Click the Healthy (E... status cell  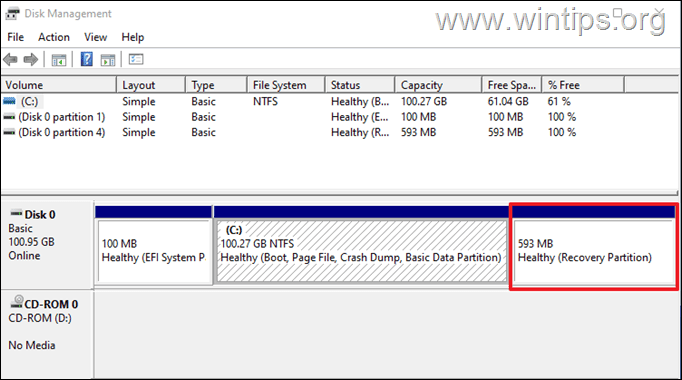click(x=360, y=117)
